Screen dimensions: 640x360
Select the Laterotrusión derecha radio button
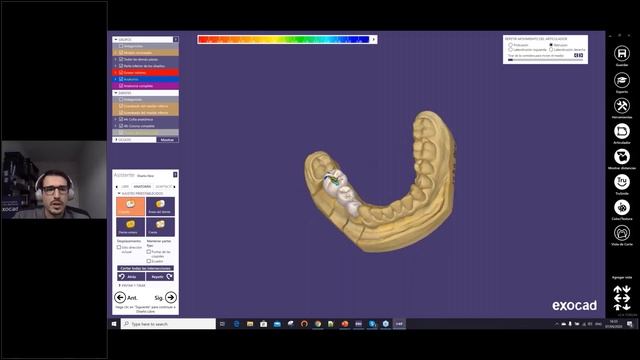(551, 49)
